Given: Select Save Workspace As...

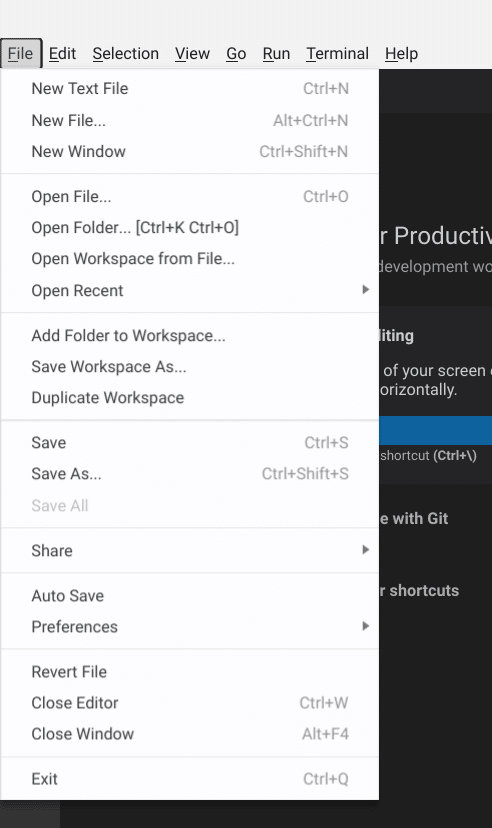Looking at the screenshot, I should tap(190, 366).
